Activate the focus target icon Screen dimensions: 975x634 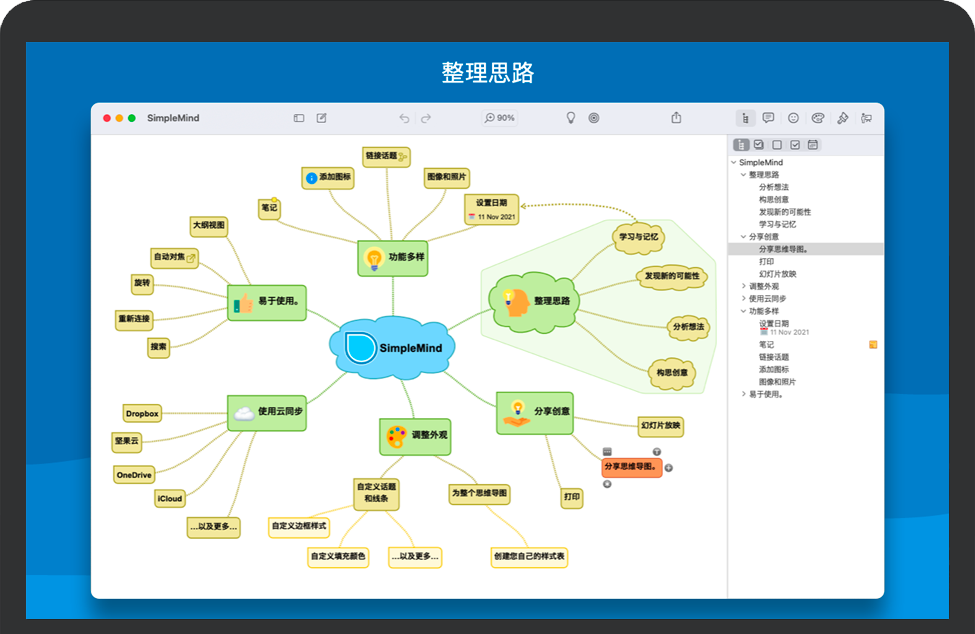594,118
